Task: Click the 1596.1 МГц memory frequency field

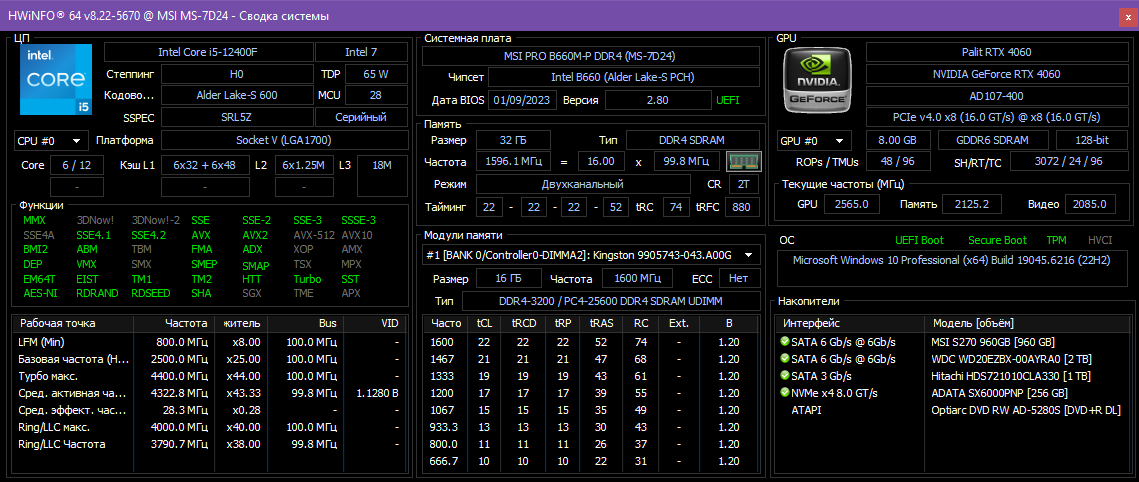Action: (x=513, y=162)
